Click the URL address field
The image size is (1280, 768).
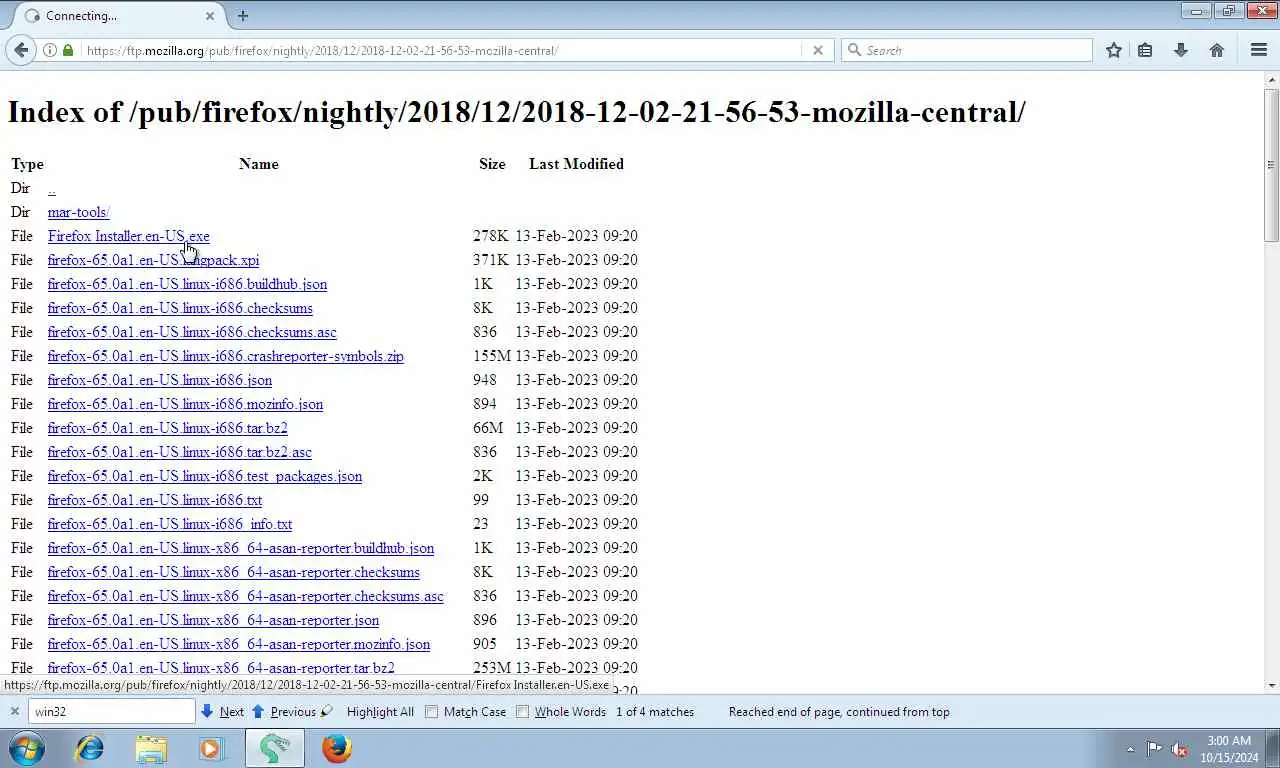[x=440, y=50]
